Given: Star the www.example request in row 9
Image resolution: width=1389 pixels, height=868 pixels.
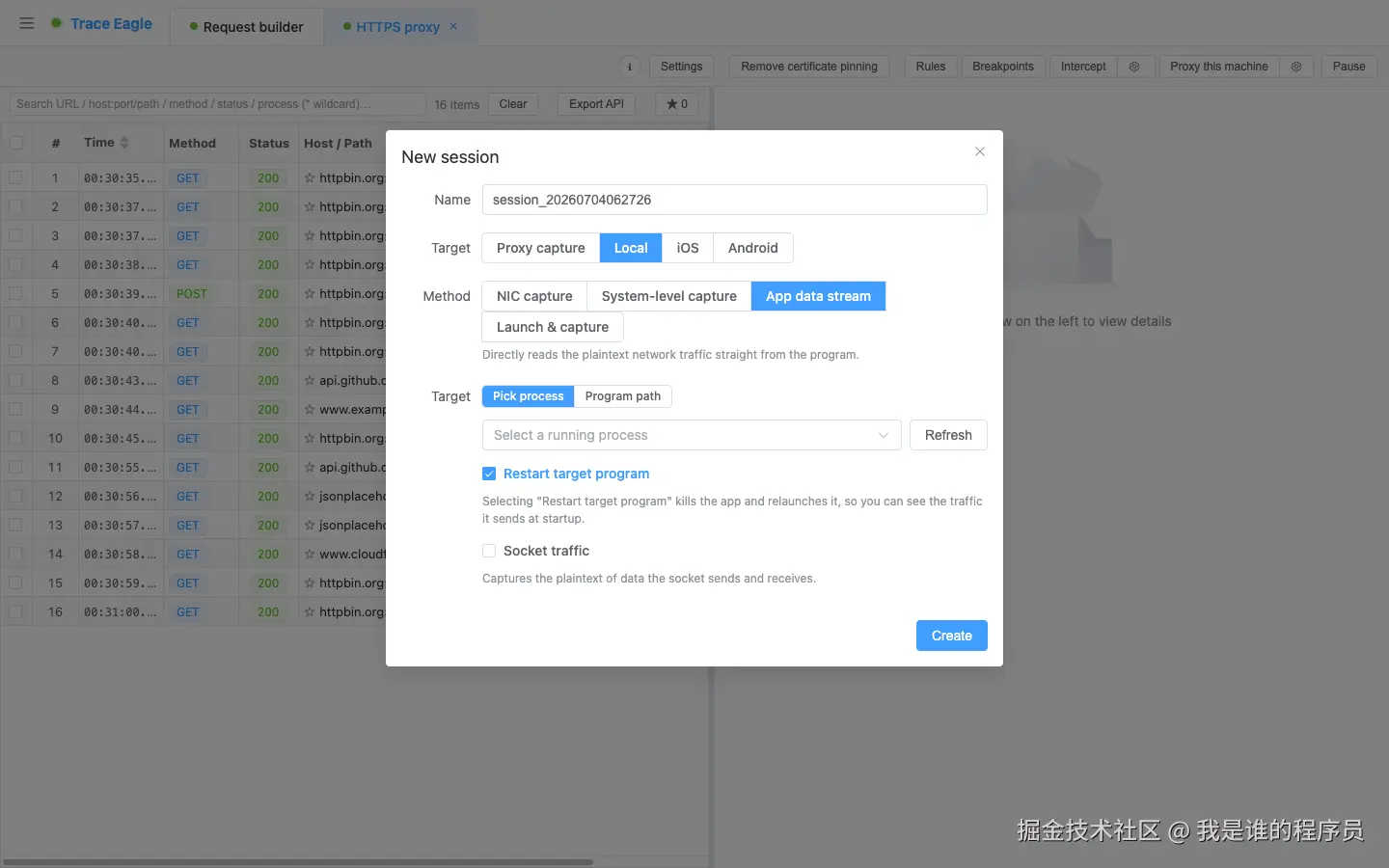Looking at the screenshot, I should [310, 410].
